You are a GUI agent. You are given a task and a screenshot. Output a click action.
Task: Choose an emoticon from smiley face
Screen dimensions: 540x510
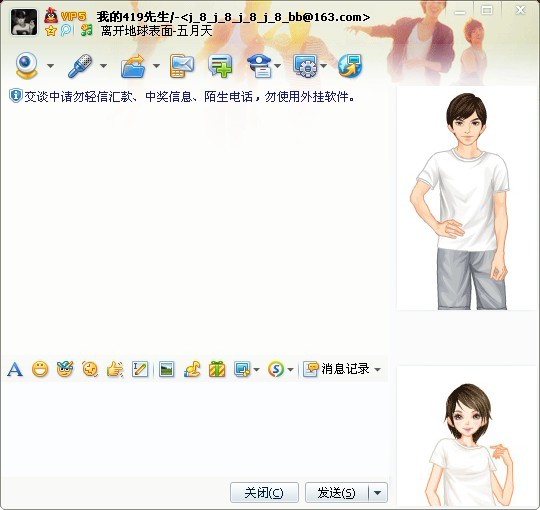click(40, 370)
